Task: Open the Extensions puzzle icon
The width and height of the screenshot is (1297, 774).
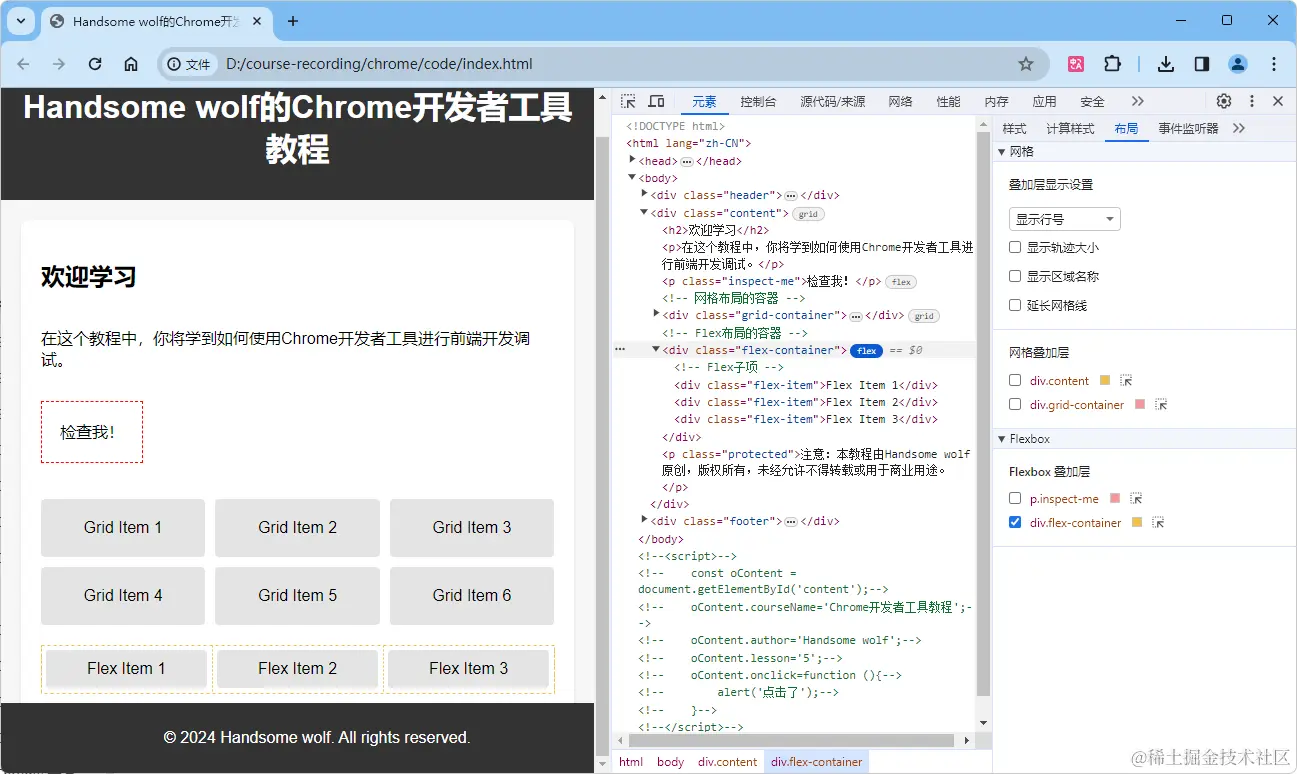Action: point(1112,64)
